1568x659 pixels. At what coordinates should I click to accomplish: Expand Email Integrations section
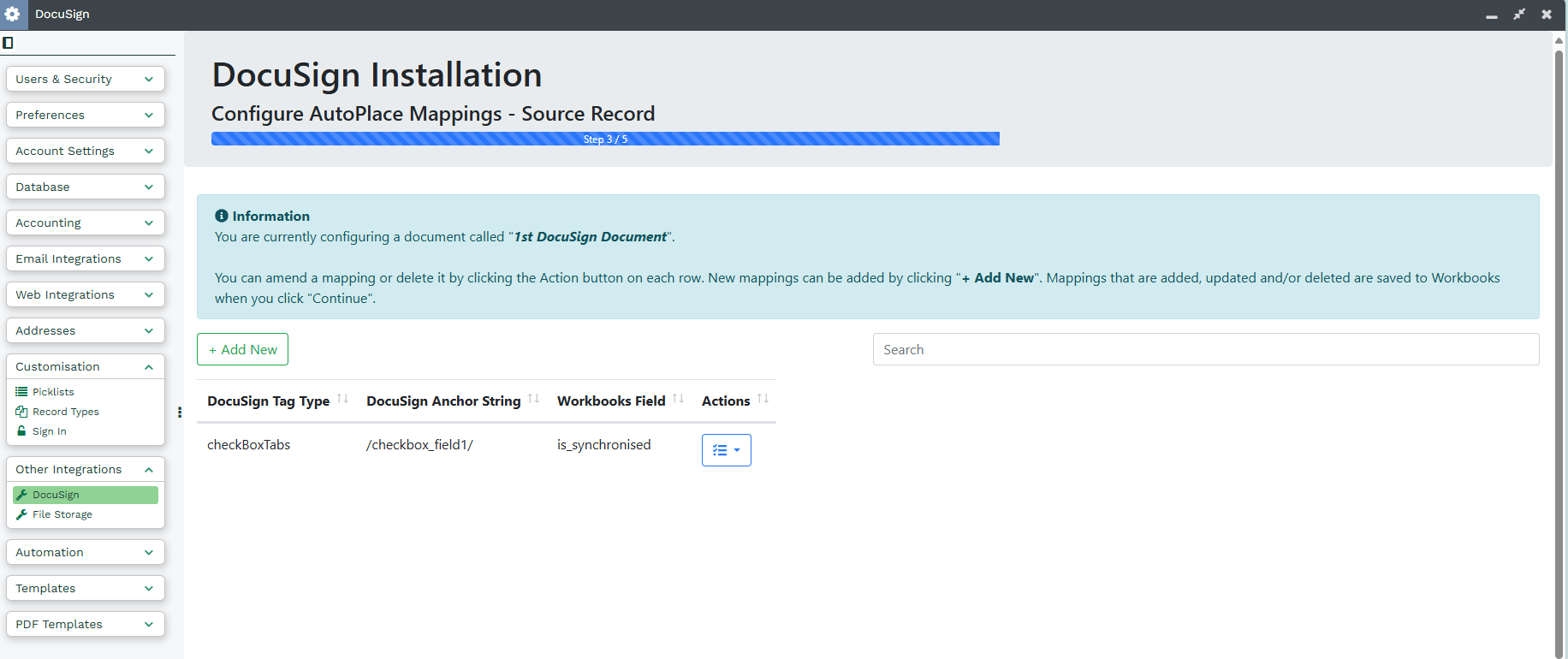[x=86, y=258]
